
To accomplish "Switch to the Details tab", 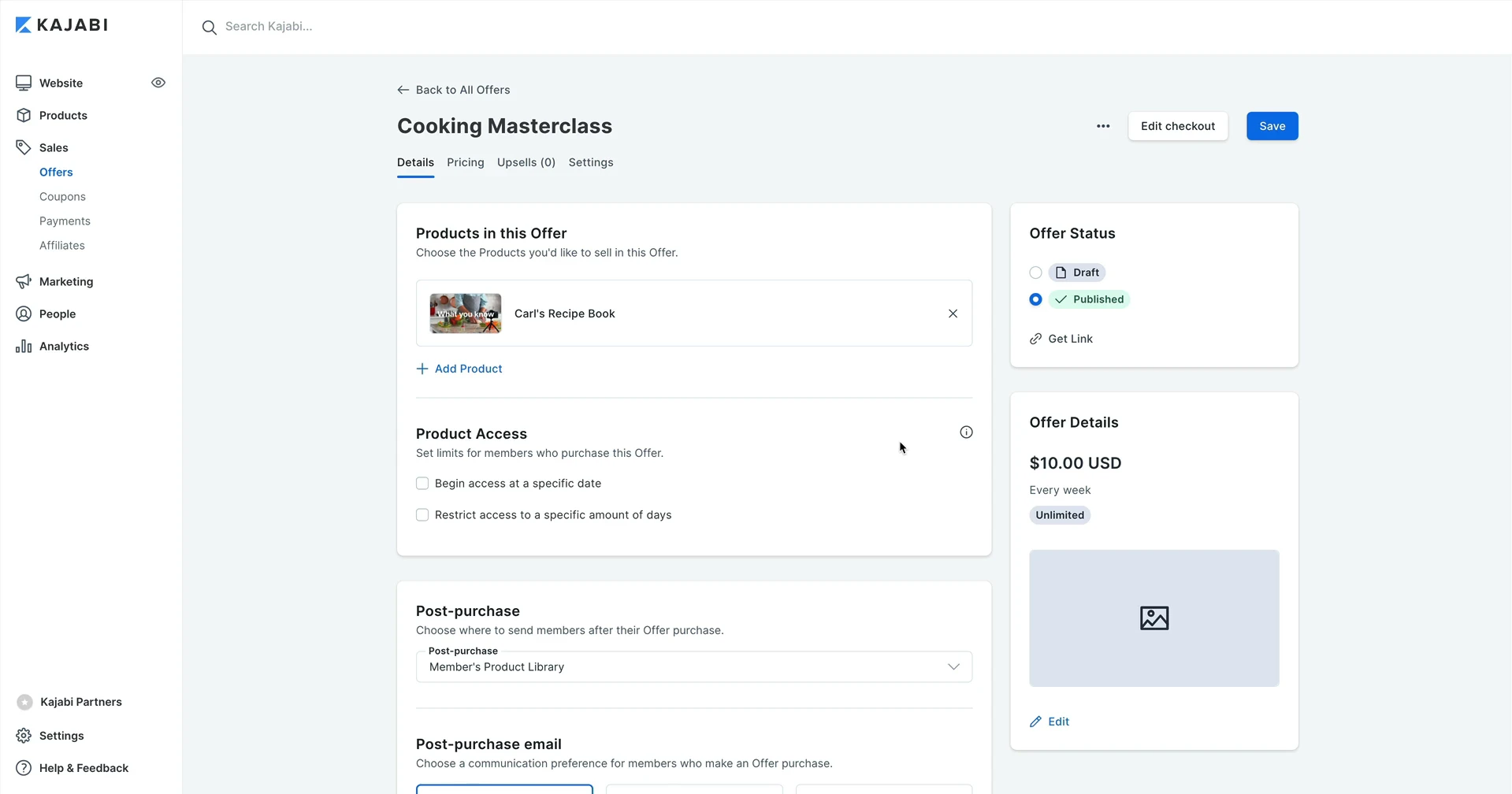I will pyautogui.click(x=415, y=162).
